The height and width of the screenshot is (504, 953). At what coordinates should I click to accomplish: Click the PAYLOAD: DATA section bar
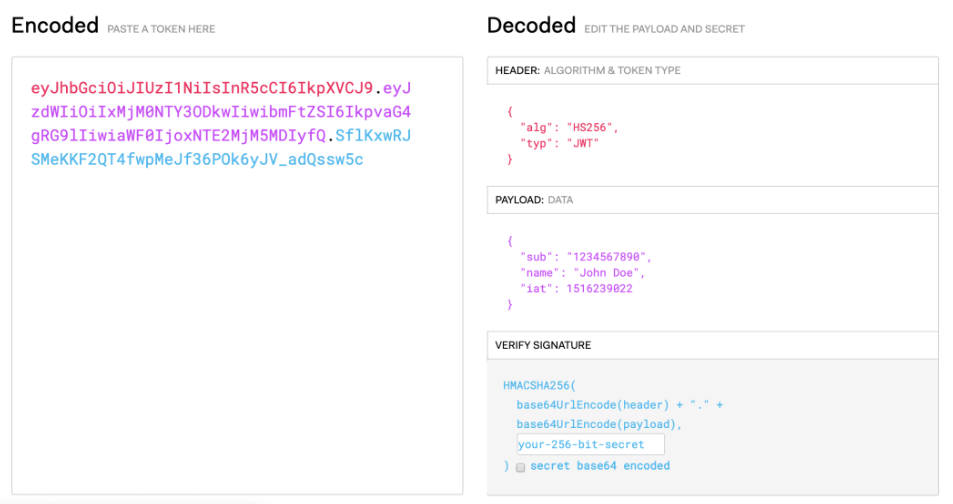tap(712, 200)
